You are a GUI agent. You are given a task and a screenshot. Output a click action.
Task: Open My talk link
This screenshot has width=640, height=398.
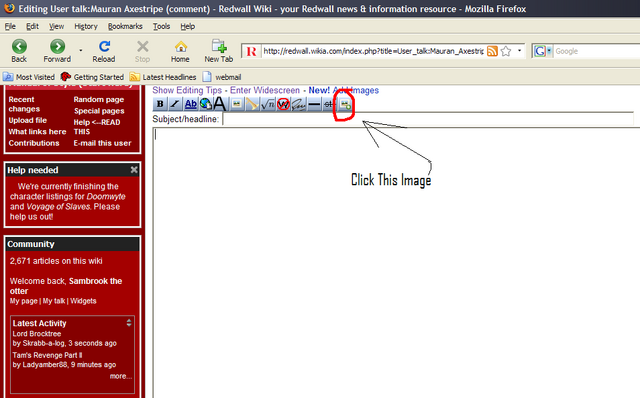point(54,301)
